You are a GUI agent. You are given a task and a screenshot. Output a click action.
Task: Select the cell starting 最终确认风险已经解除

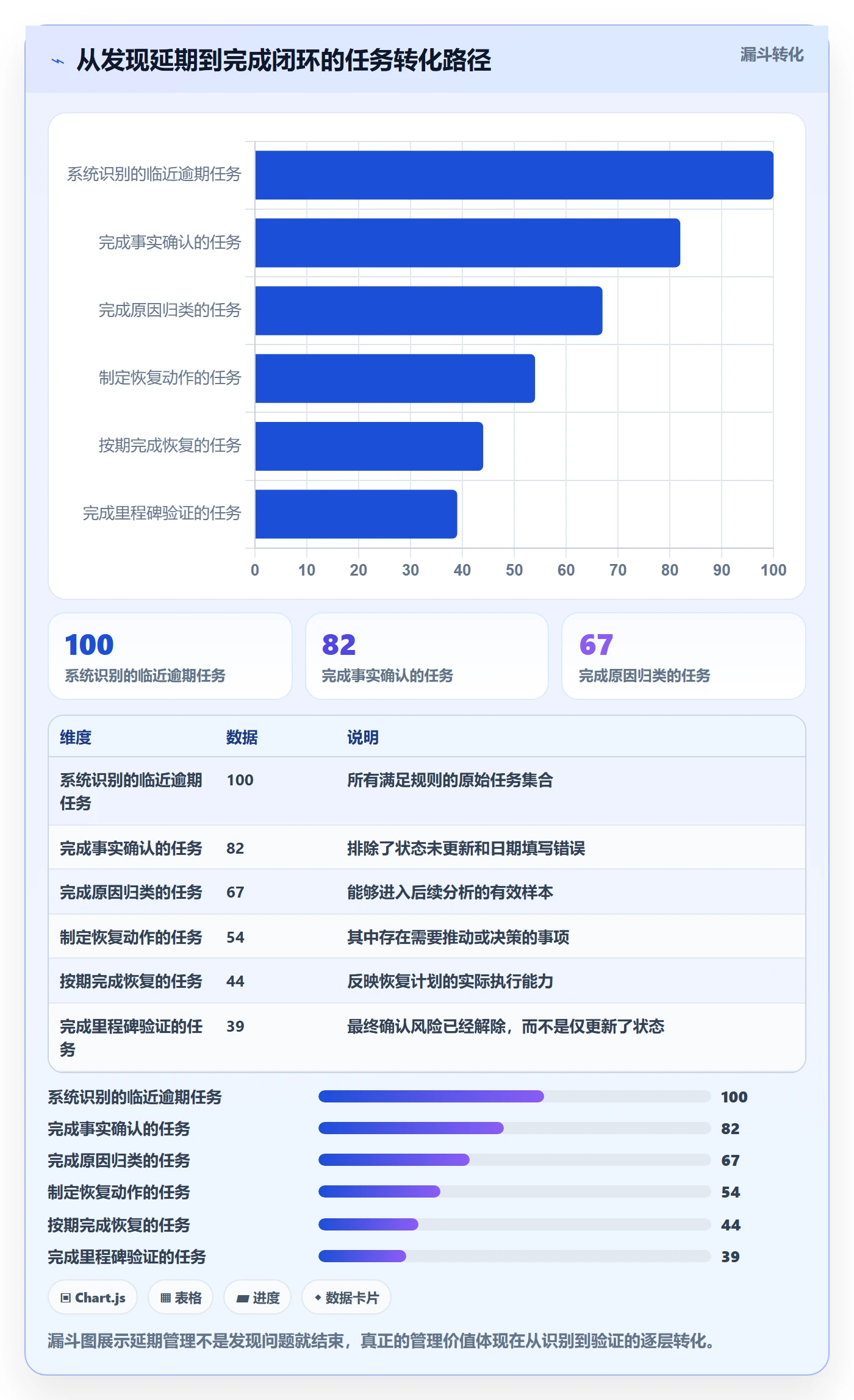(x=506, y=1026)
